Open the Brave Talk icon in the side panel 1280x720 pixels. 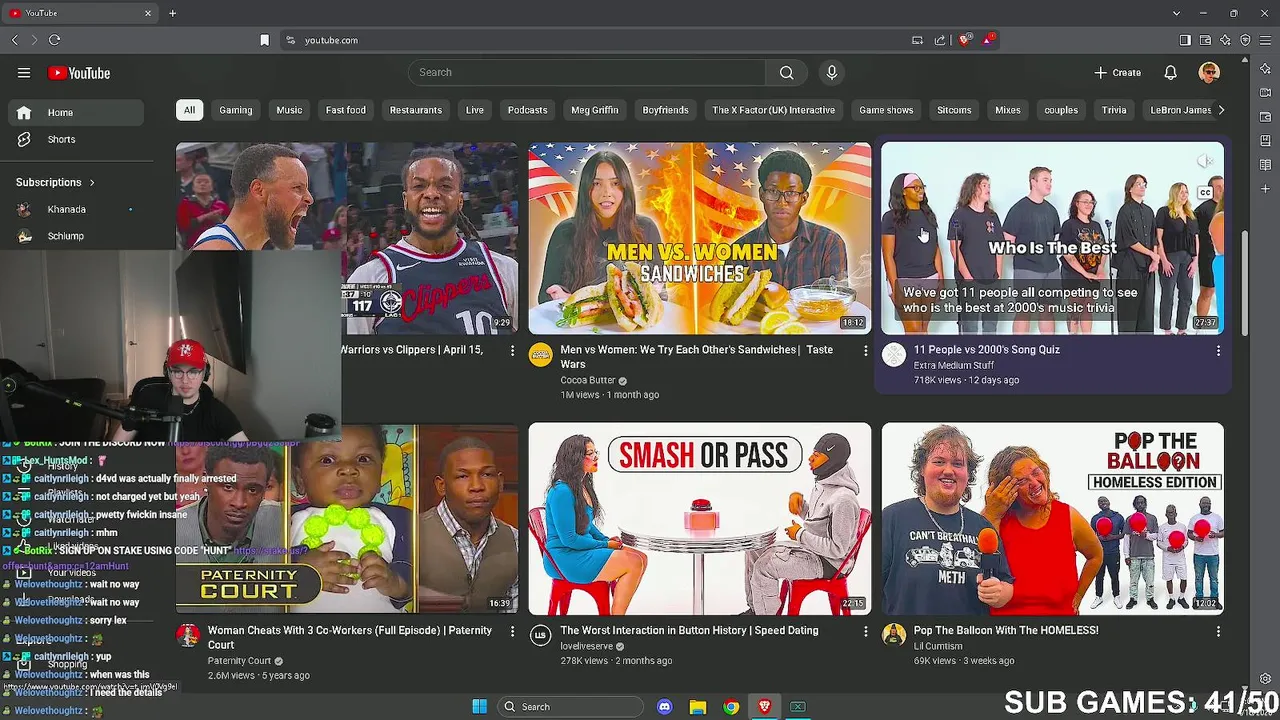[x=1265, y=93]
